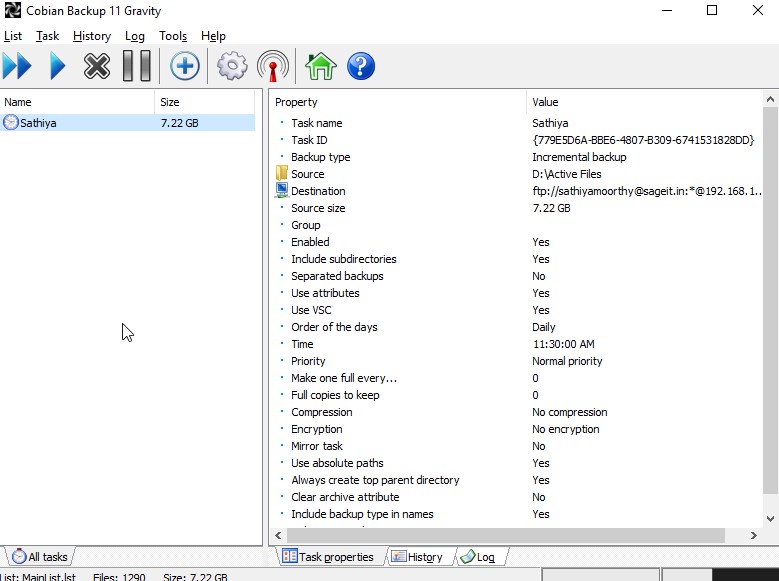Add new task with plus icon
The width and height of the screenshot is (779, 581).
pyautogui.click(x=184, y=67)
